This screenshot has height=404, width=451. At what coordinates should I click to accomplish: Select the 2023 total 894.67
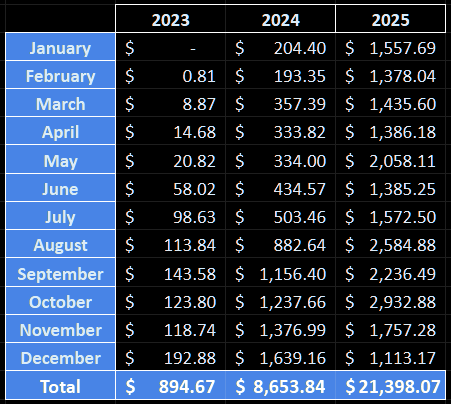pos(170,385)
